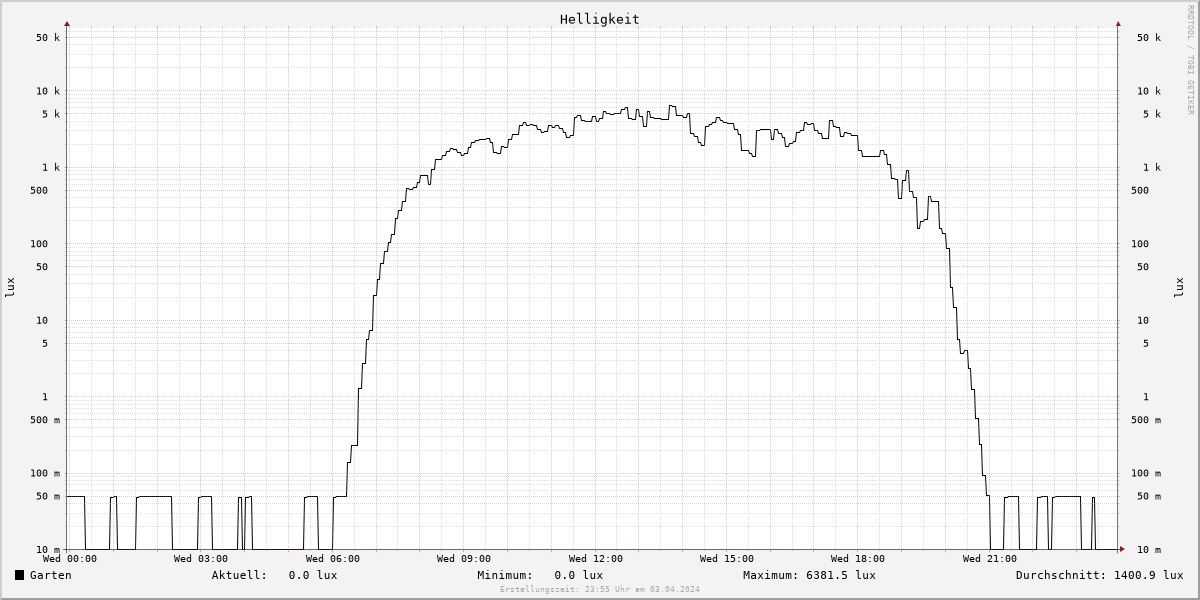The image size is (1200, 600).
Task: Click the "50 k" tick on the right axis
Action: pyautogui.click(x=1149, y=38)
